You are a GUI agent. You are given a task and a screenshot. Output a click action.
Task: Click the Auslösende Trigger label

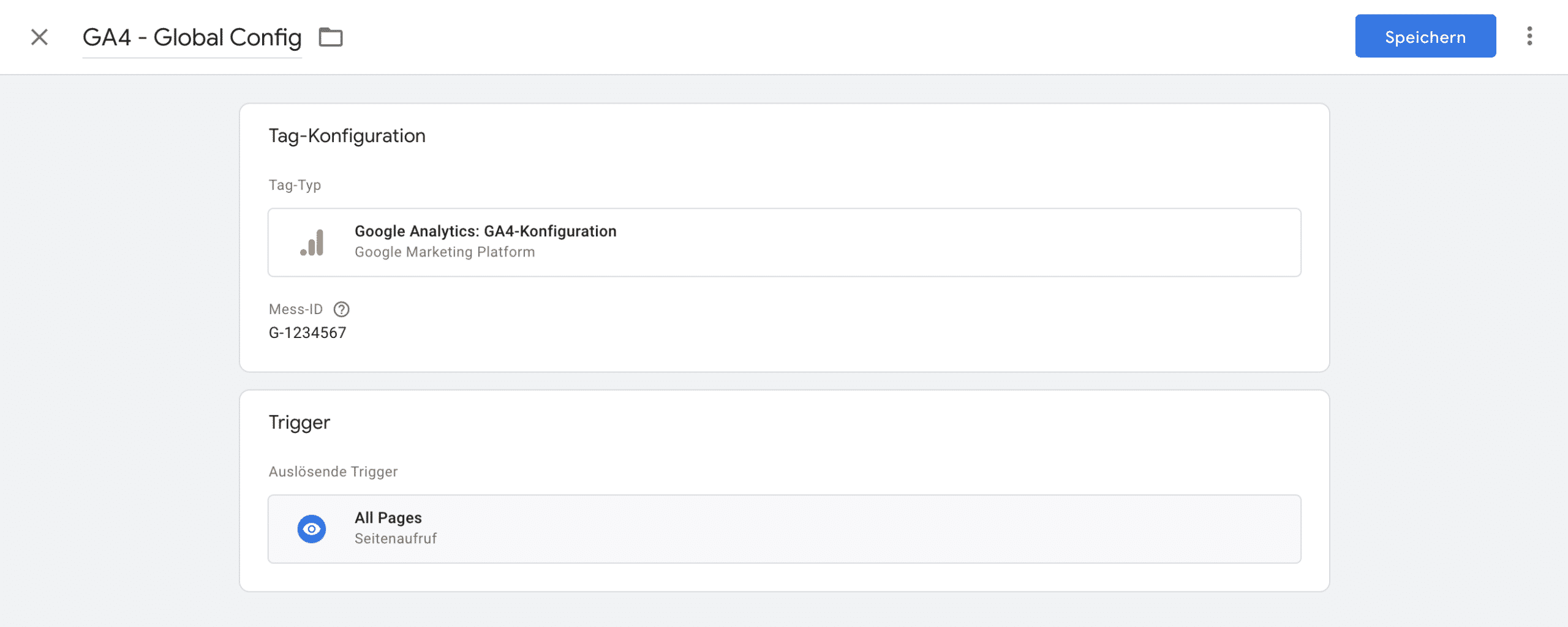click(x=333, y=471)
